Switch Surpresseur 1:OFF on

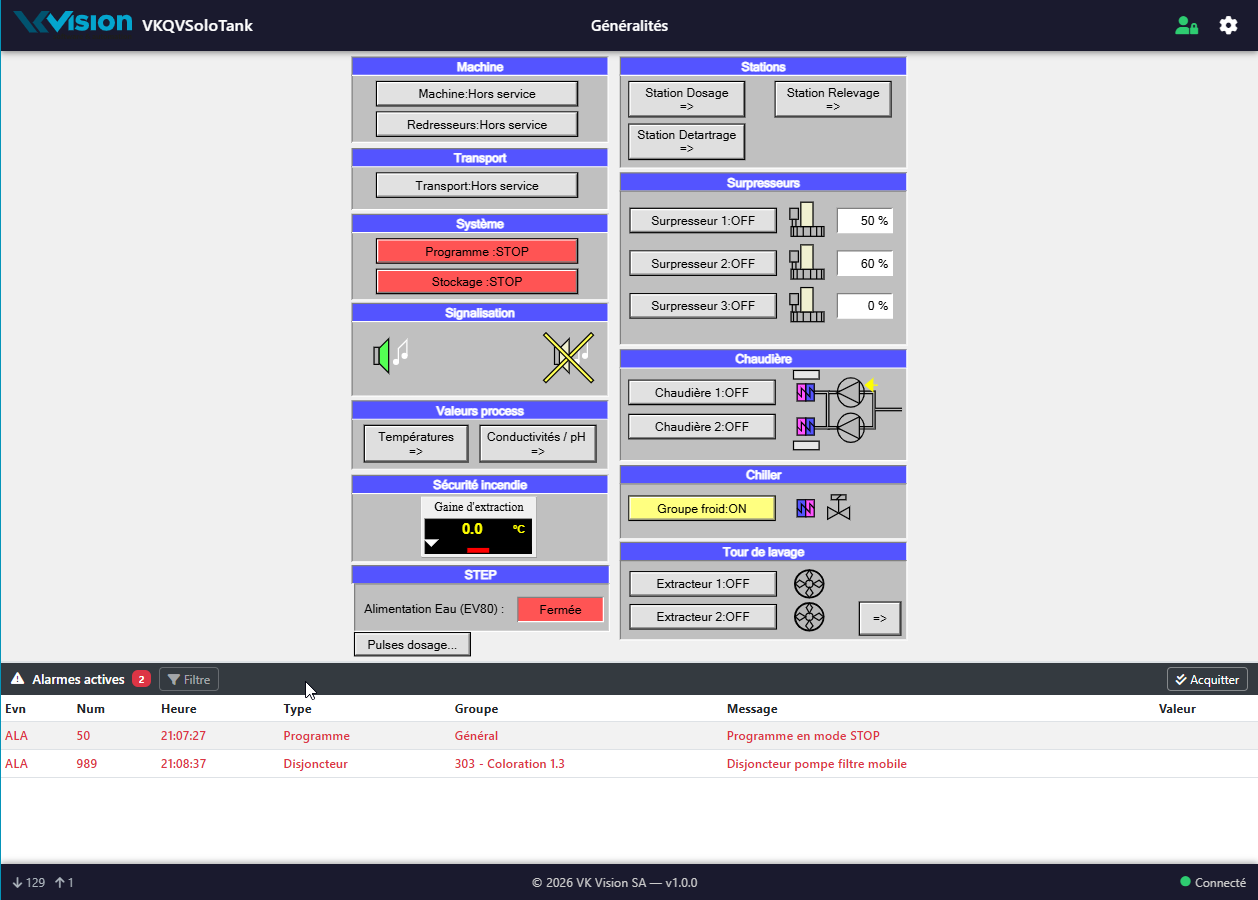pyautogui.click(x=703, y=221)
